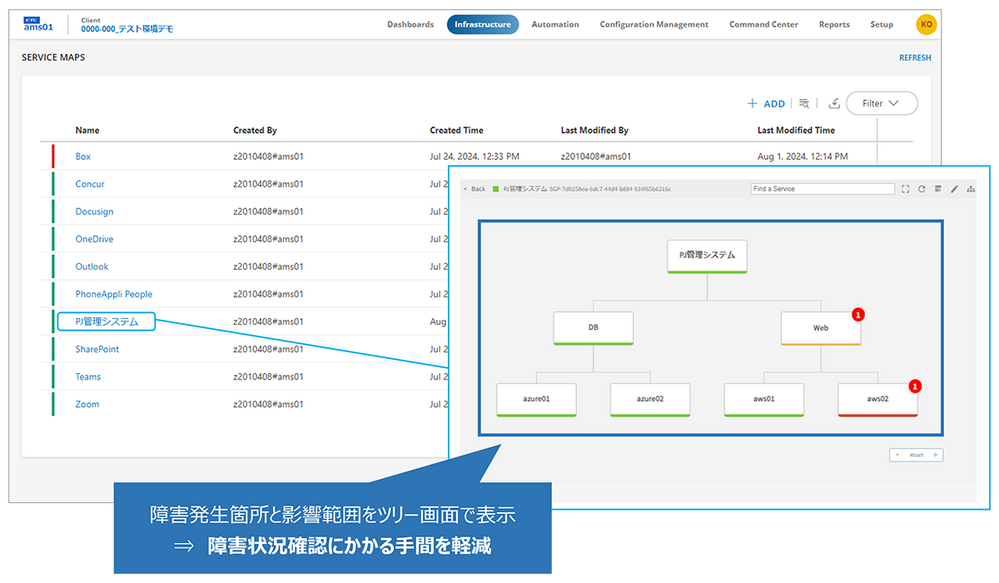Click the Find a Service search field
The height and width of the screenshot is (583, 999).
823,189
